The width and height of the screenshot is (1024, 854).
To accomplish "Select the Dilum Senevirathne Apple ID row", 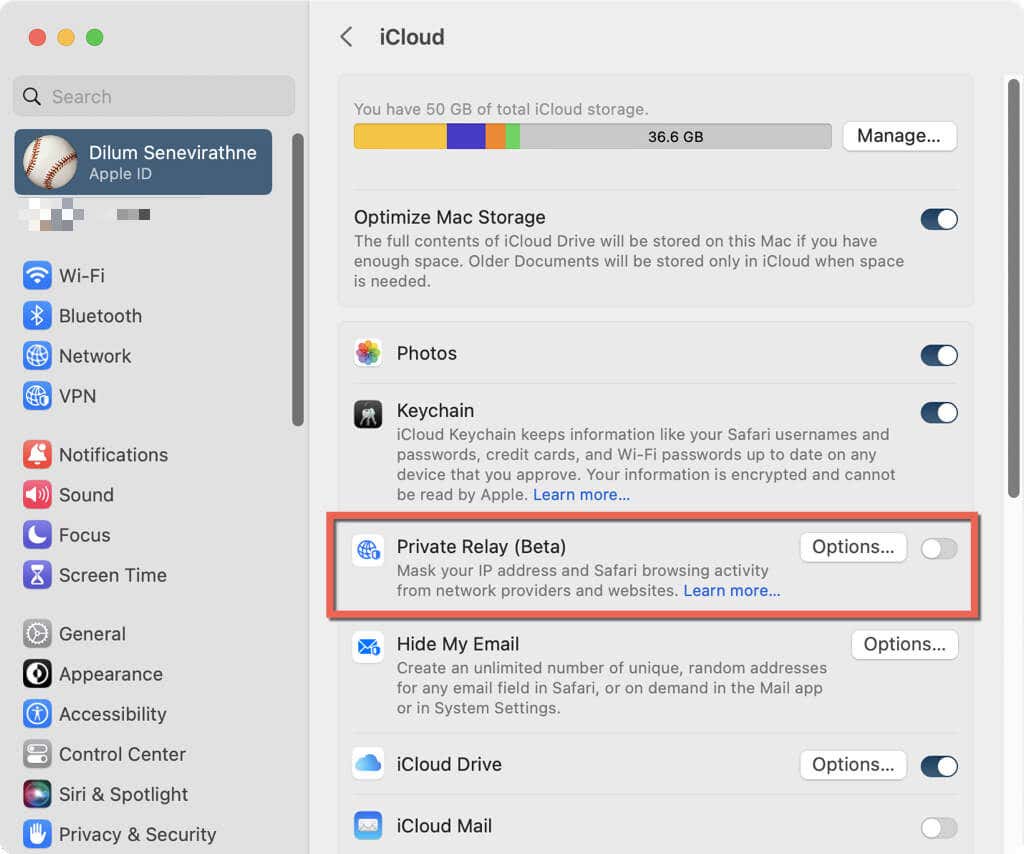I will coord(143,162).
